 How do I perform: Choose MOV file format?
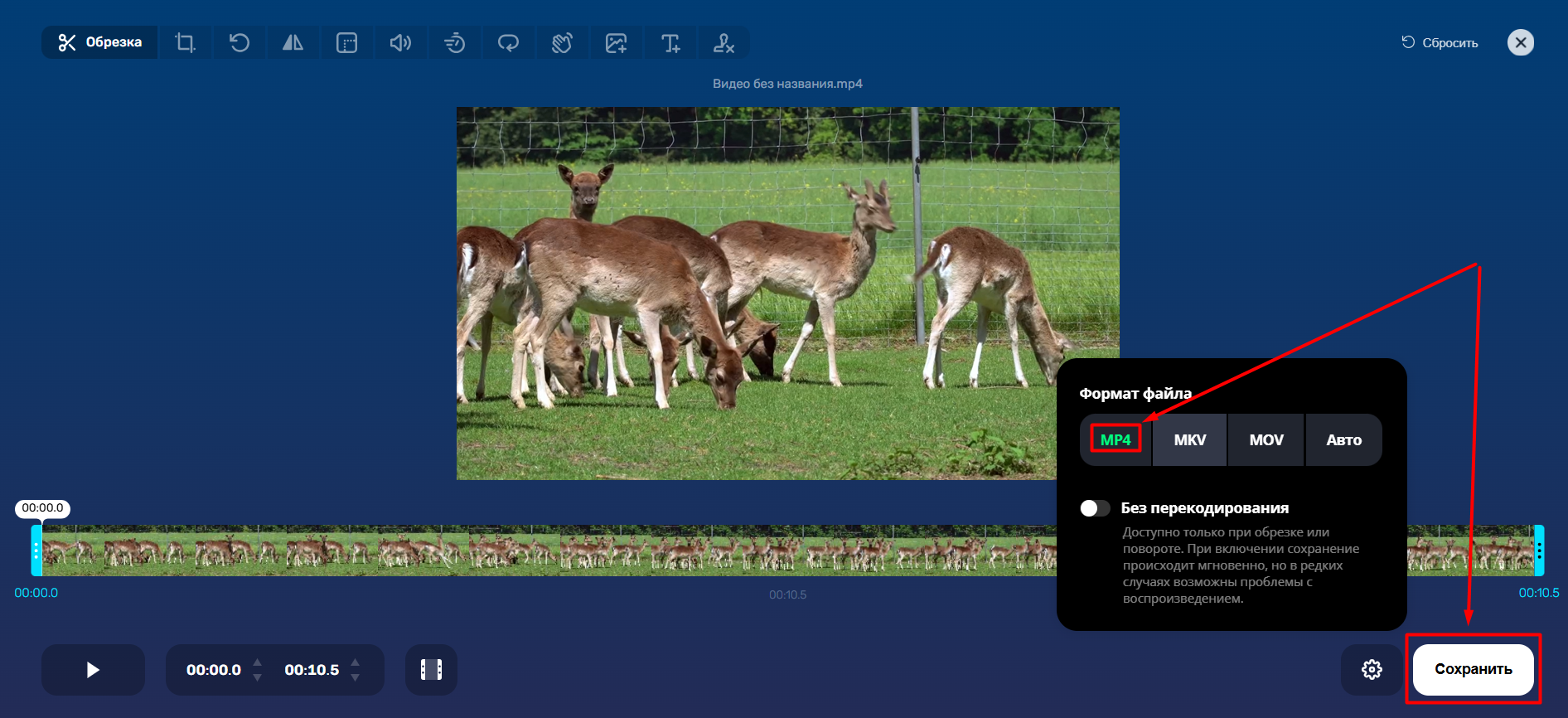coord(1266,439)
